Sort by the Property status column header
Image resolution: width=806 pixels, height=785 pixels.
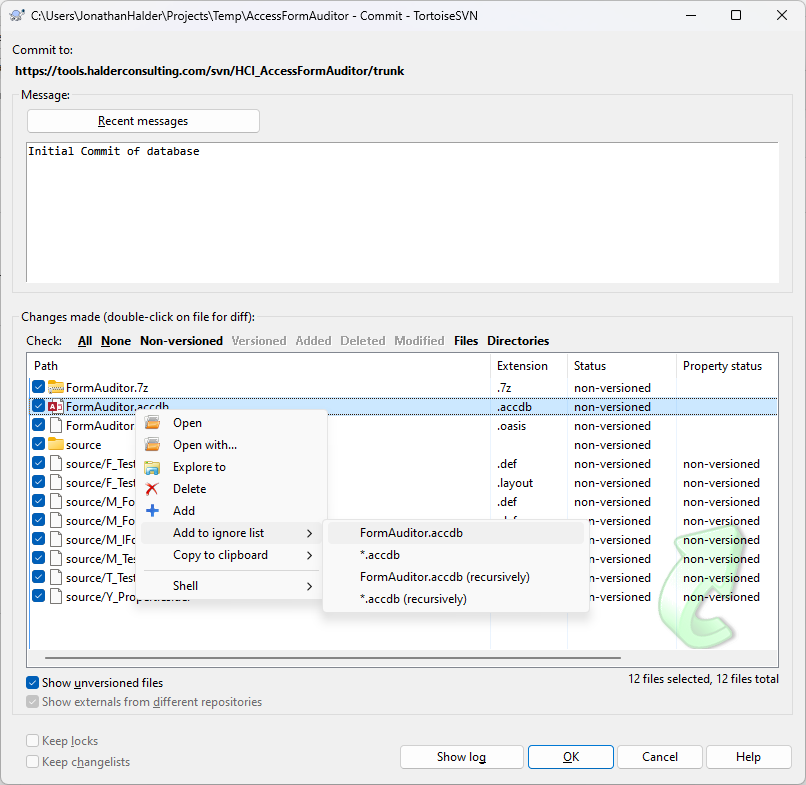727,366
